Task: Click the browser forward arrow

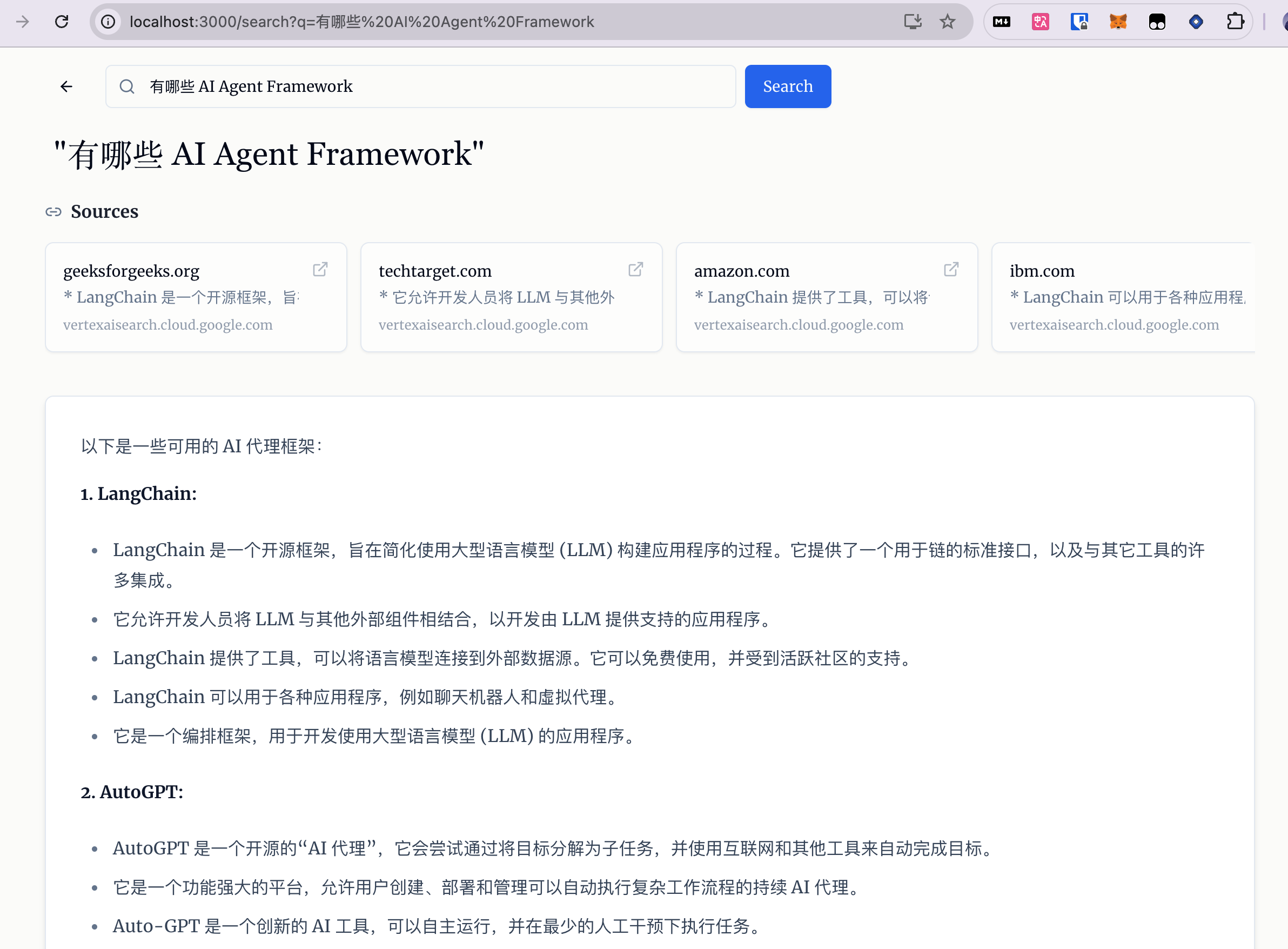Action: click(x=22, y=22)
